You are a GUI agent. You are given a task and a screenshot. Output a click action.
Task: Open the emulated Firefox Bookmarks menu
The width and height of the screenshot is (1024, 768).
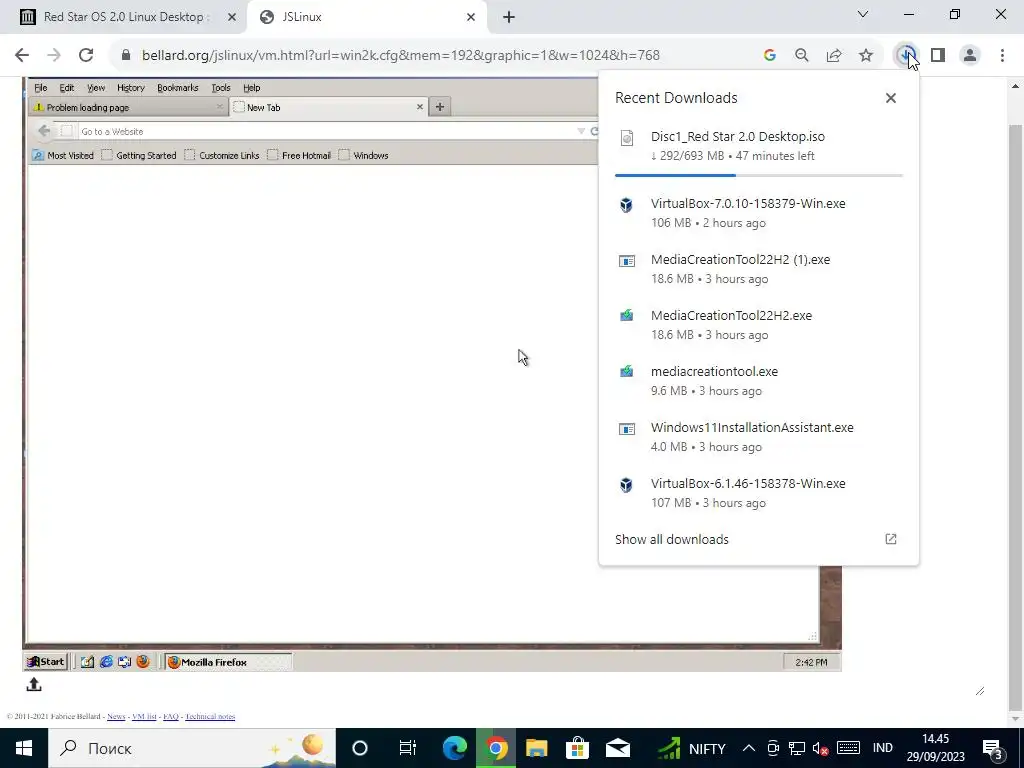point(178,88)
